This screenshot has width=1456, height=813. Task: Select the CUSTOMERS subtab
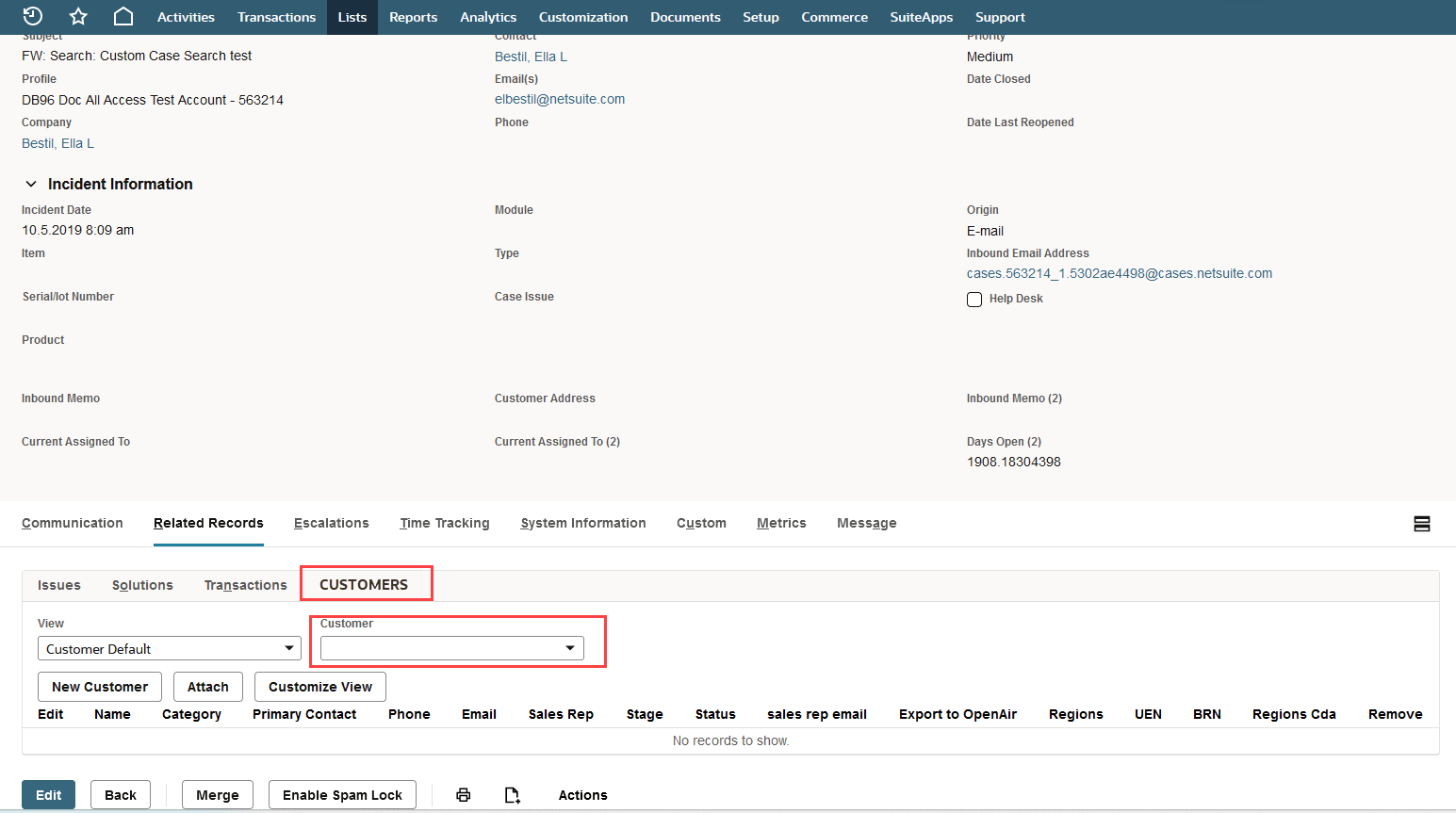pyautogui.click(x=364, y=584)
